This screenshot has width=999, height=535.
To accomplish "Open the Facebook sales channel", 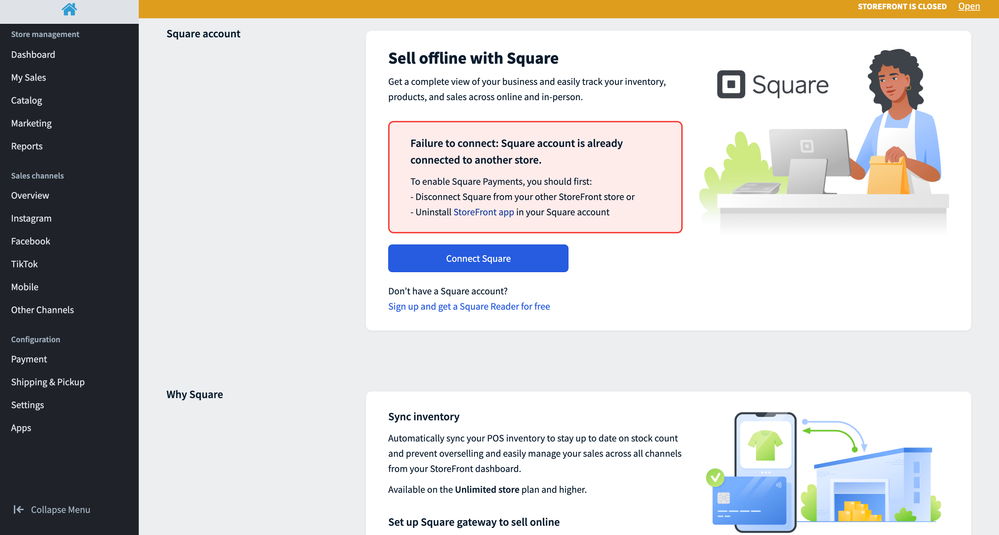I will pos(30,242).
